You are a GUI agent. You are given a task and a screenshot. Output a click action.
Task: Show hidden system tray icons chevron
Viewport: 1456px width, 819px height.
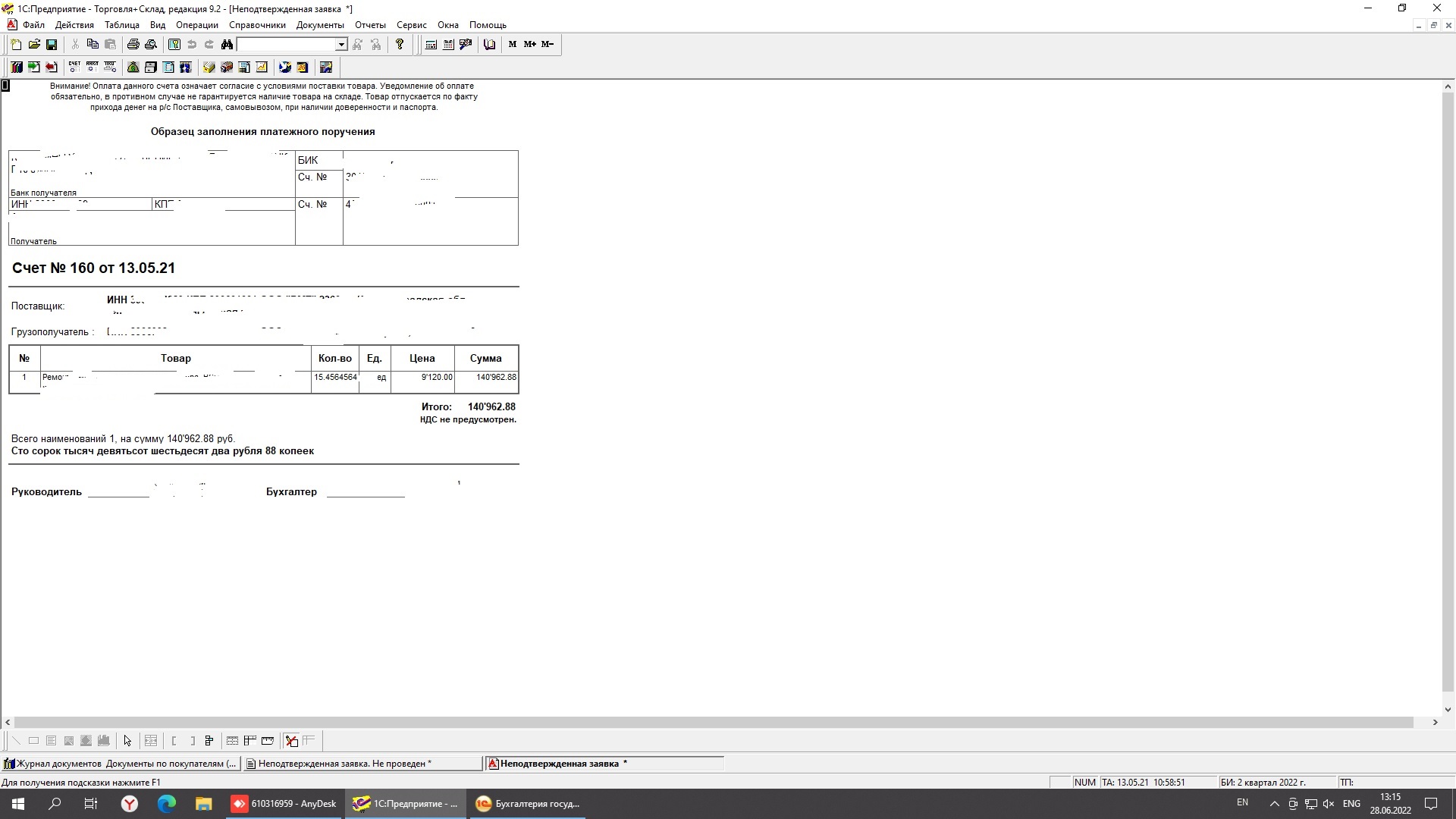1274,804
